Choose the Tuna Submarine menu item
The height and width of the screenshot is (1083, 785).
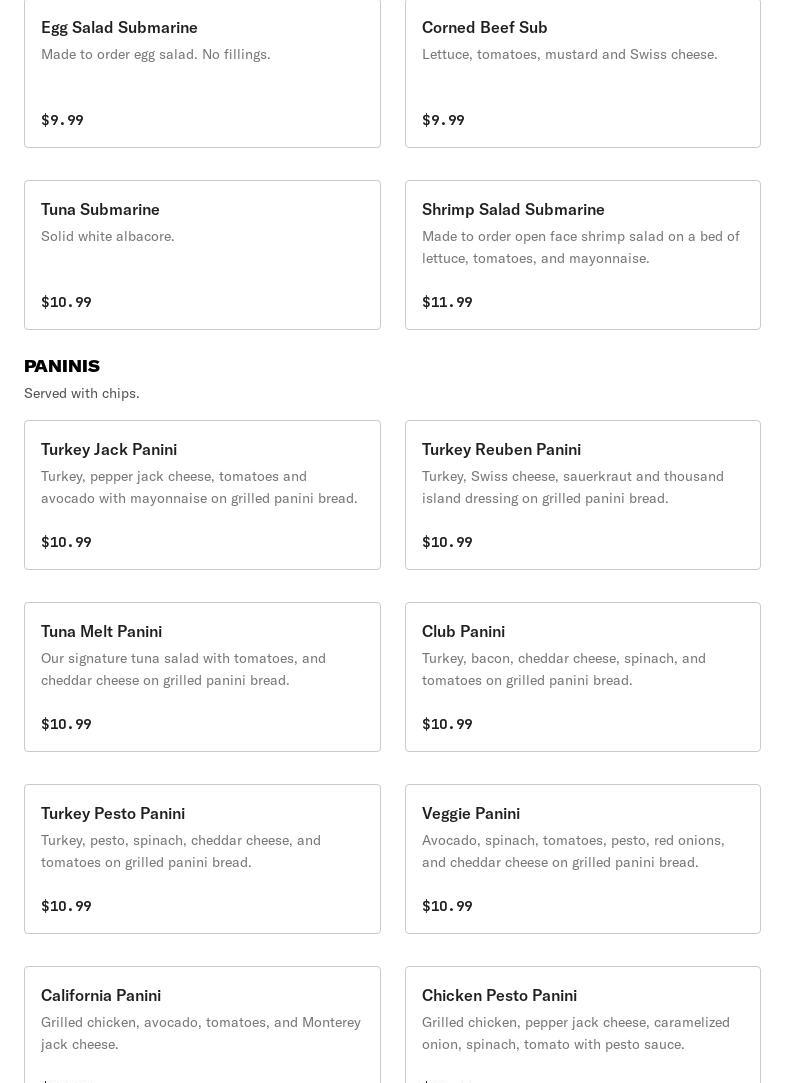202,255
